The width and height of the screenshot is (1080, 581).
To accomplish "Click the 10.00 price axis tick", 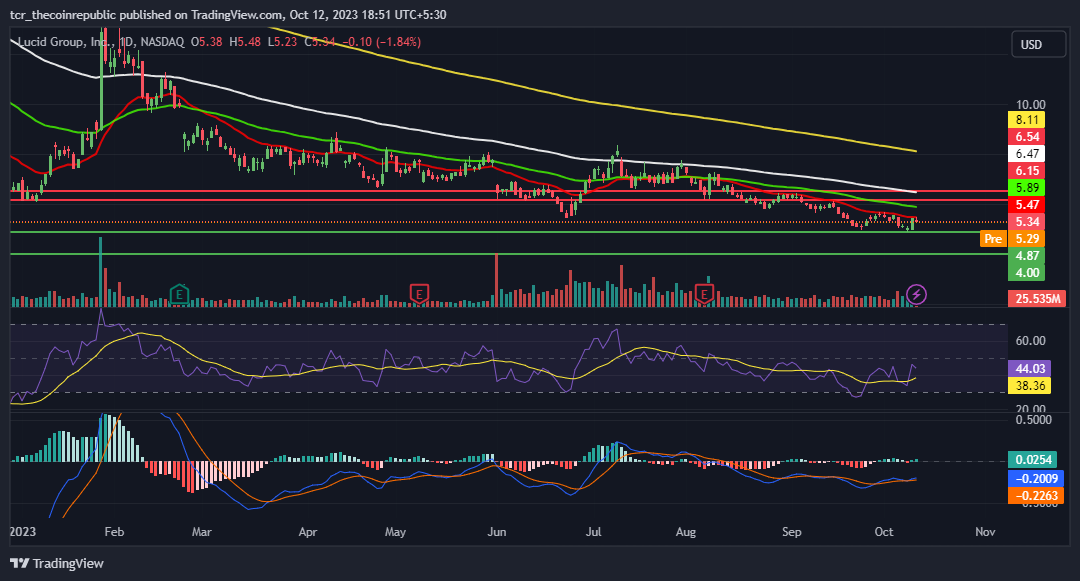I will point(1030,105).
